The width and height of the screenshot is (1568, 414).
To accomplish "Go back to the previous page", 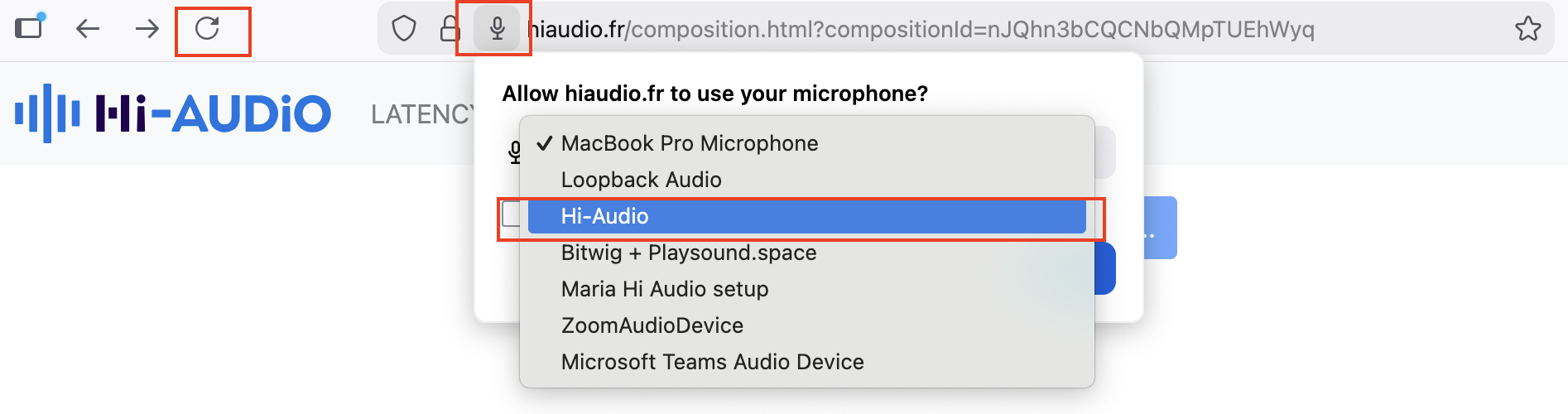I will coord(88,29).
